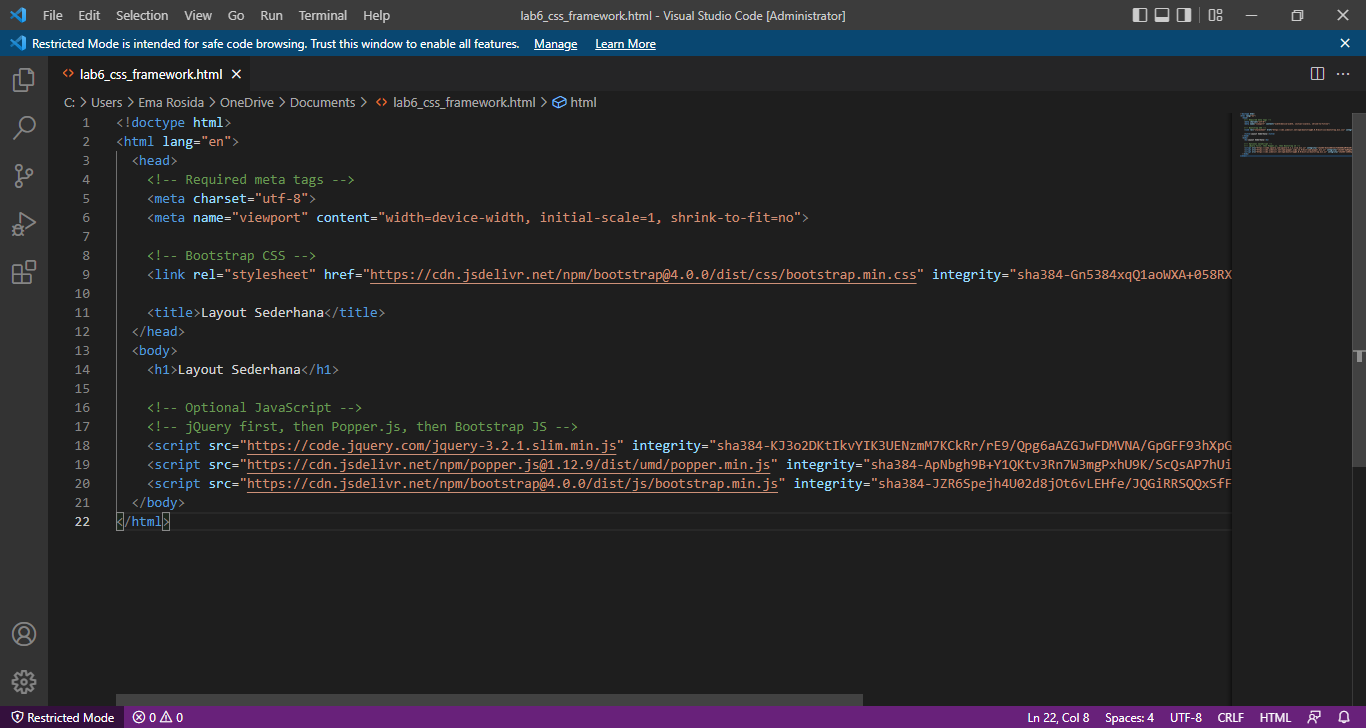Click the title text Layout Sederhana on line 11
Viewport: 1366px width, 728px height.
[263, 312]
